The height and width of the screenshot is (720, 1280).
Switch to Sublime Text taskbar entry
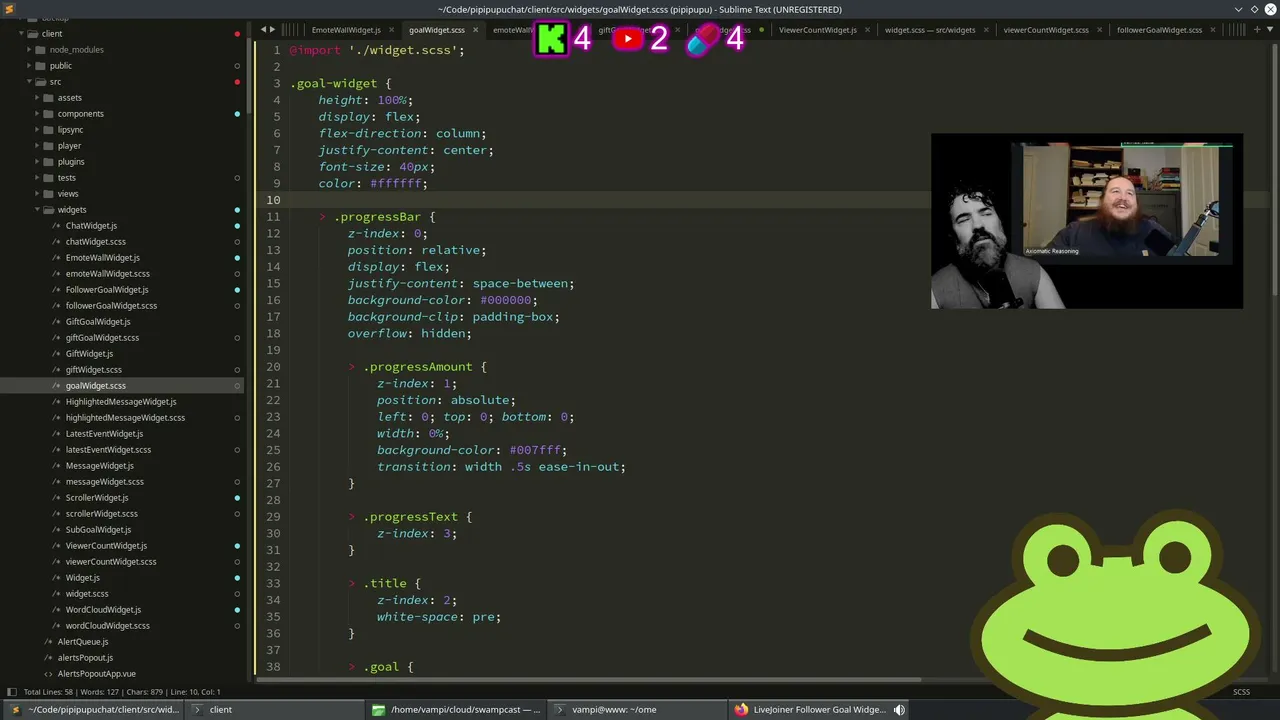coord(92,710)
